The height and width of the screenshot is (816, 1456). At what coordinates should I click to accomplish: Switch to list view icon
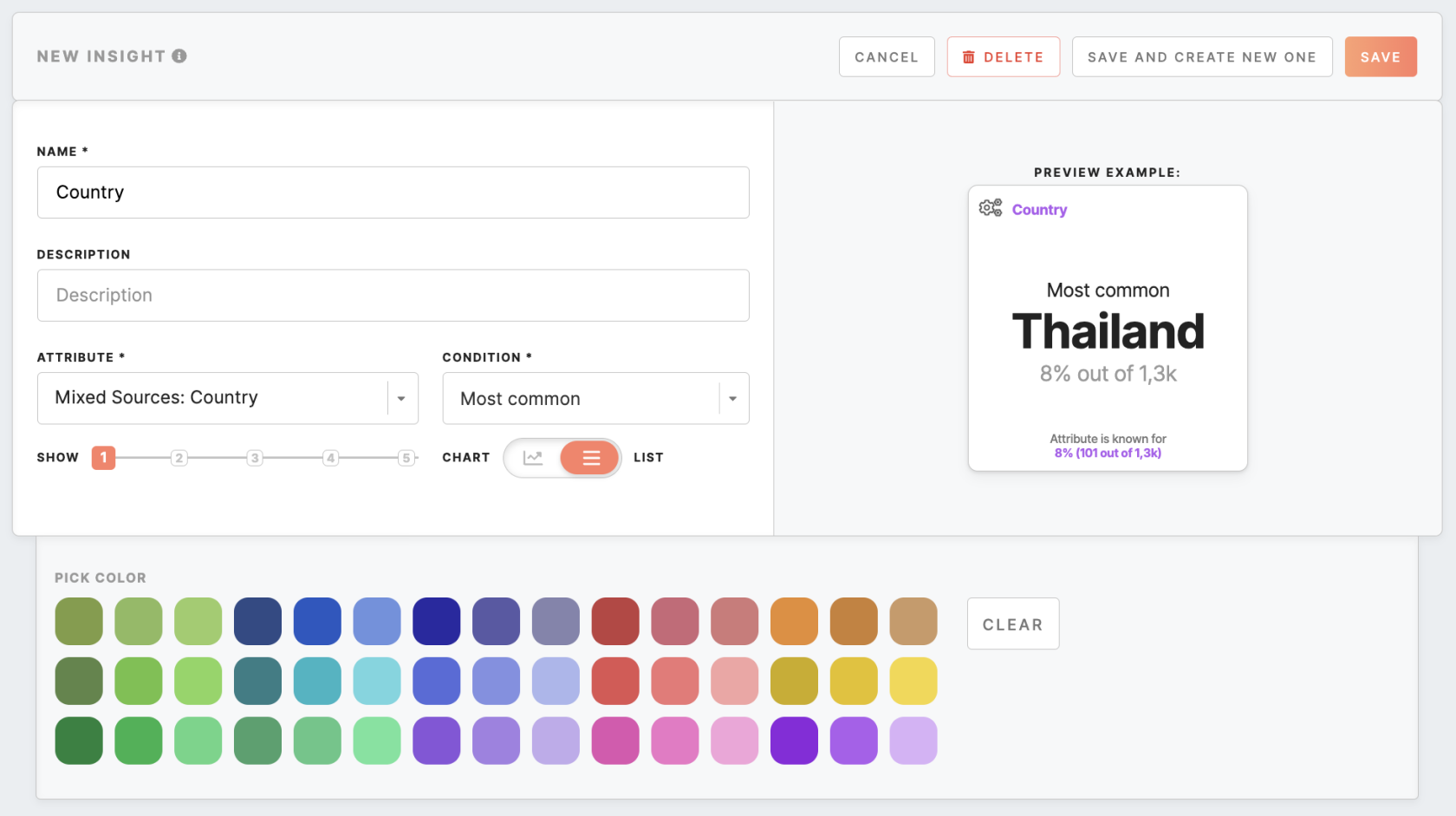(590, 458)
